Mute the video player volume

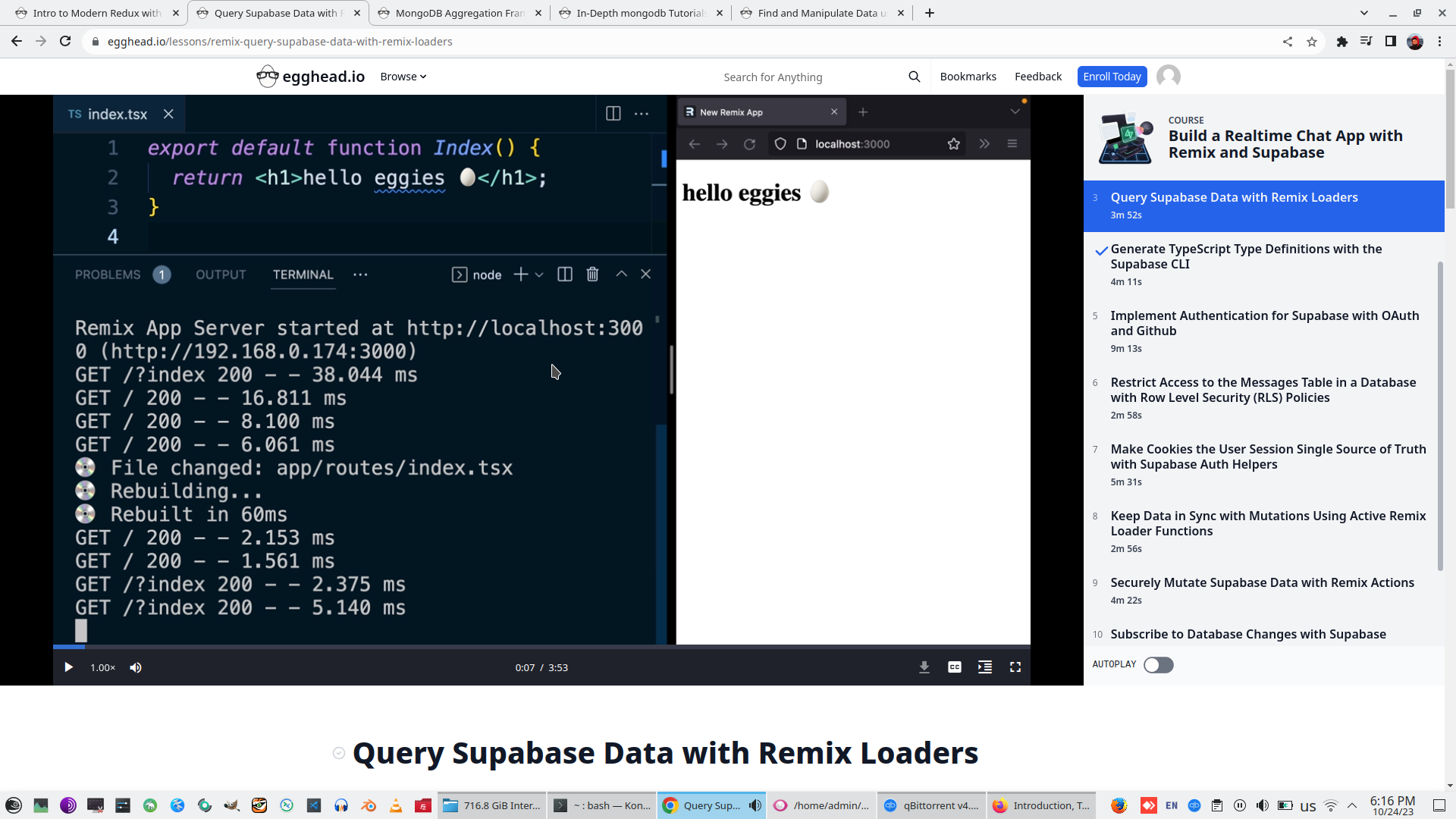(136, 667)
